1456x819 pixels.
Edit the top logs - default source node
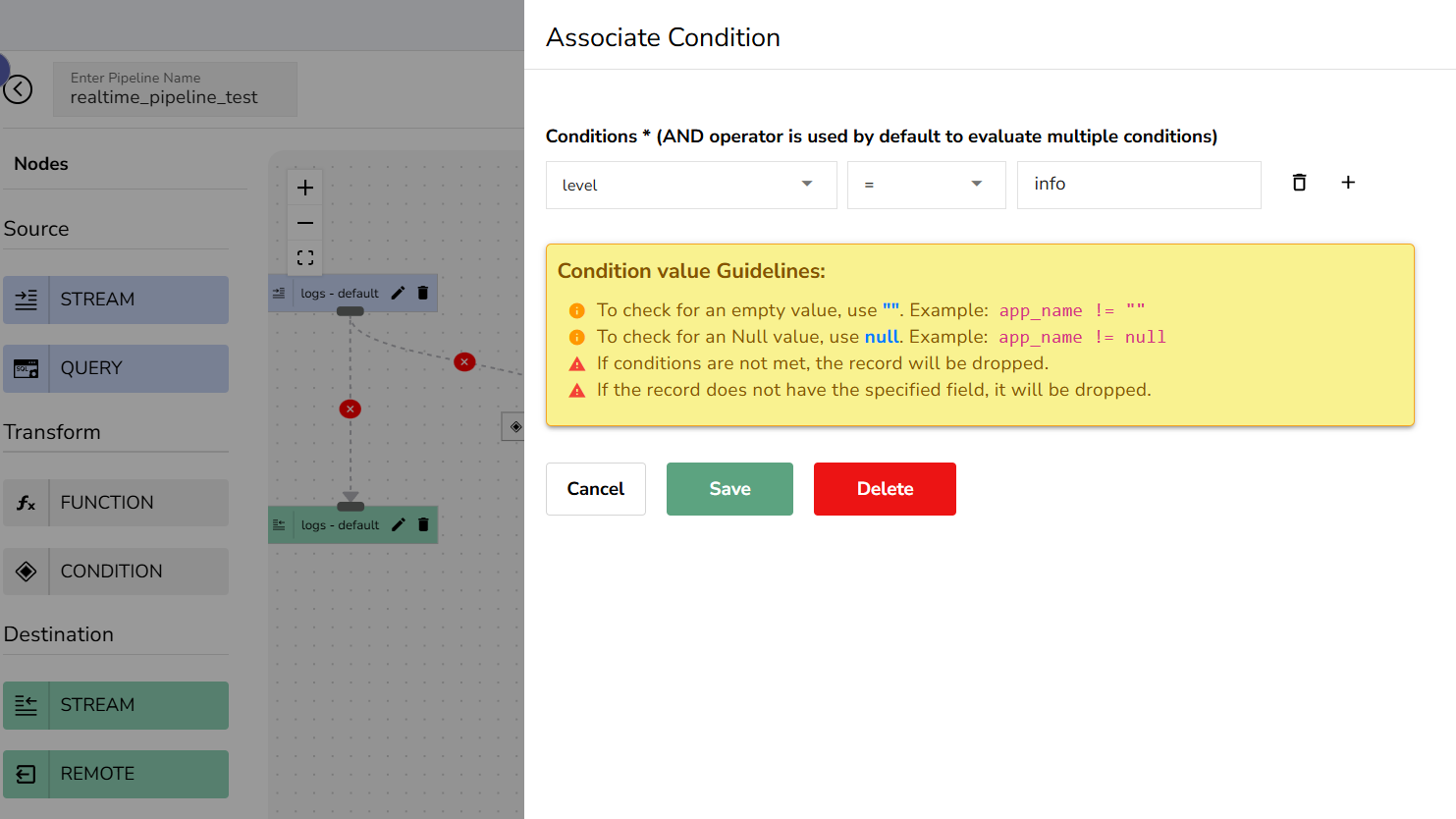tap(398, 293)
